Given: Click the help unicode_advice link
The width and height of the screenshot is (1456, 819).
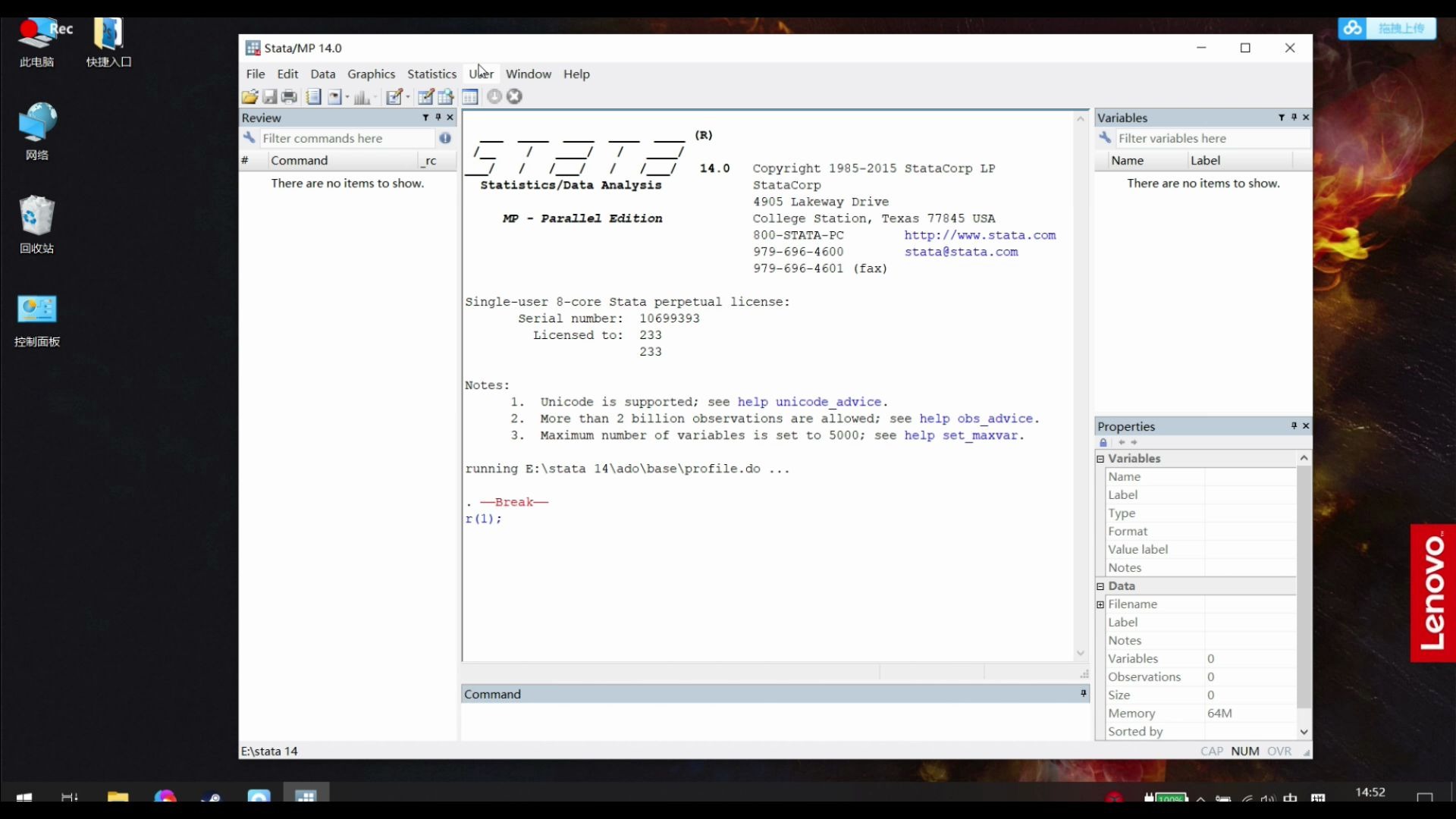Looking at the screenshot, I should tap(809, 402).
